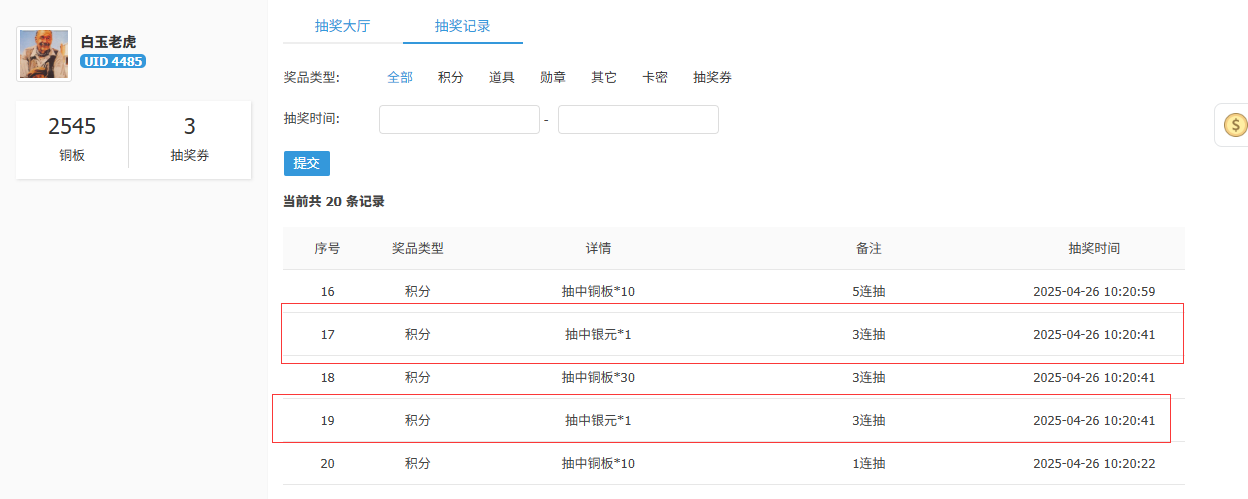Select the 抽奖记录 tab
The image size is (1248, 499).
coord(462,26)
